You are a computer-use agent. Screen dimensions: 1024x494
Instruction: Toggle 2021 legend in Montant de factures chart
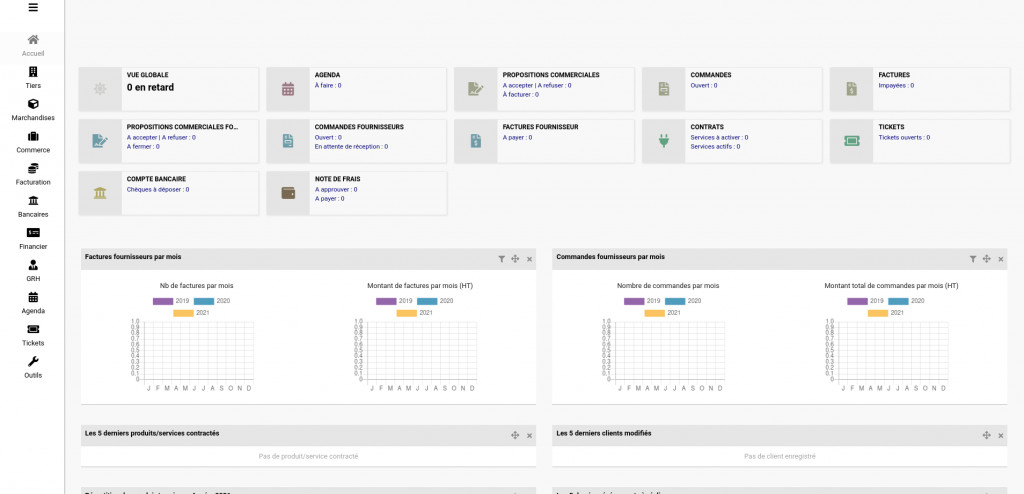click(406, 313)
